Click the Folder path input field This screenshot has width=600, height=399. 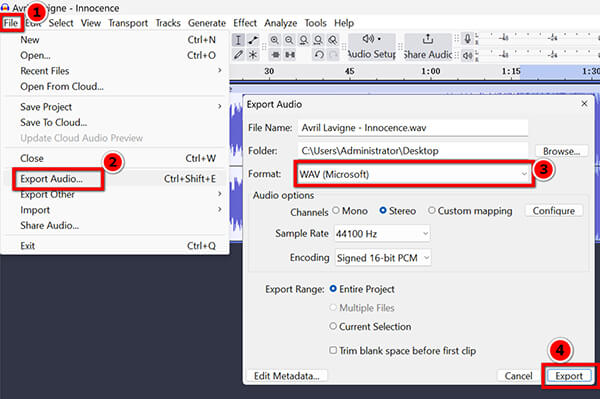click(x=413, y=151)
